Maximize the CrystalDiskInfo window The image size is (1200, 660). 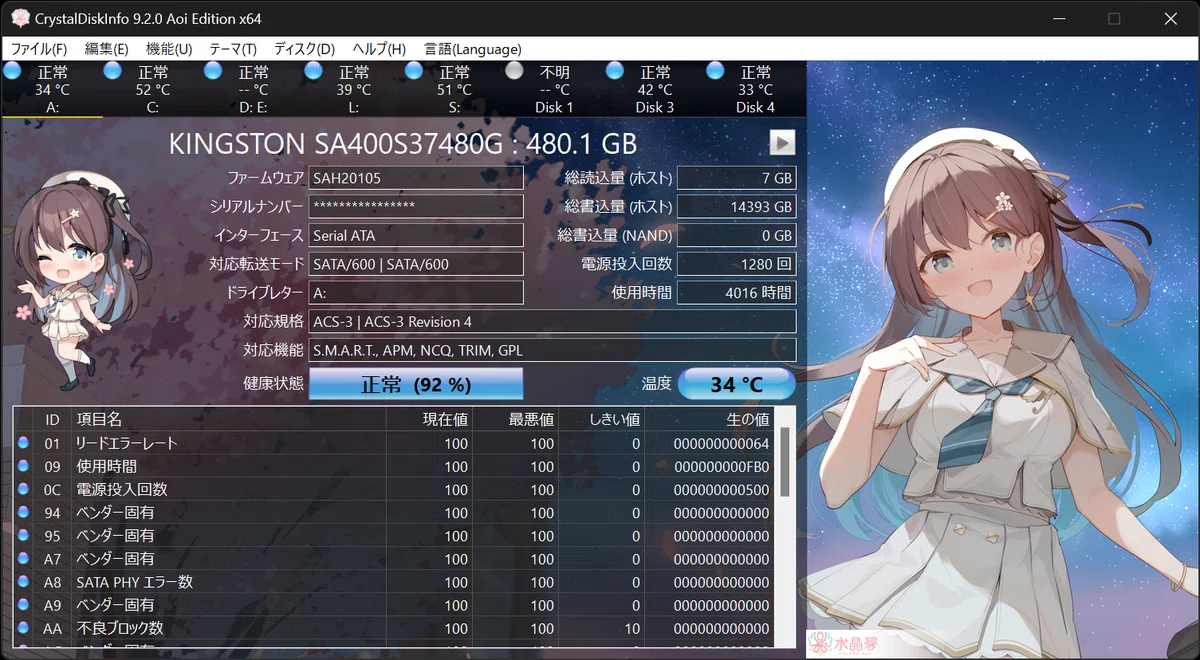point(1114,19)
